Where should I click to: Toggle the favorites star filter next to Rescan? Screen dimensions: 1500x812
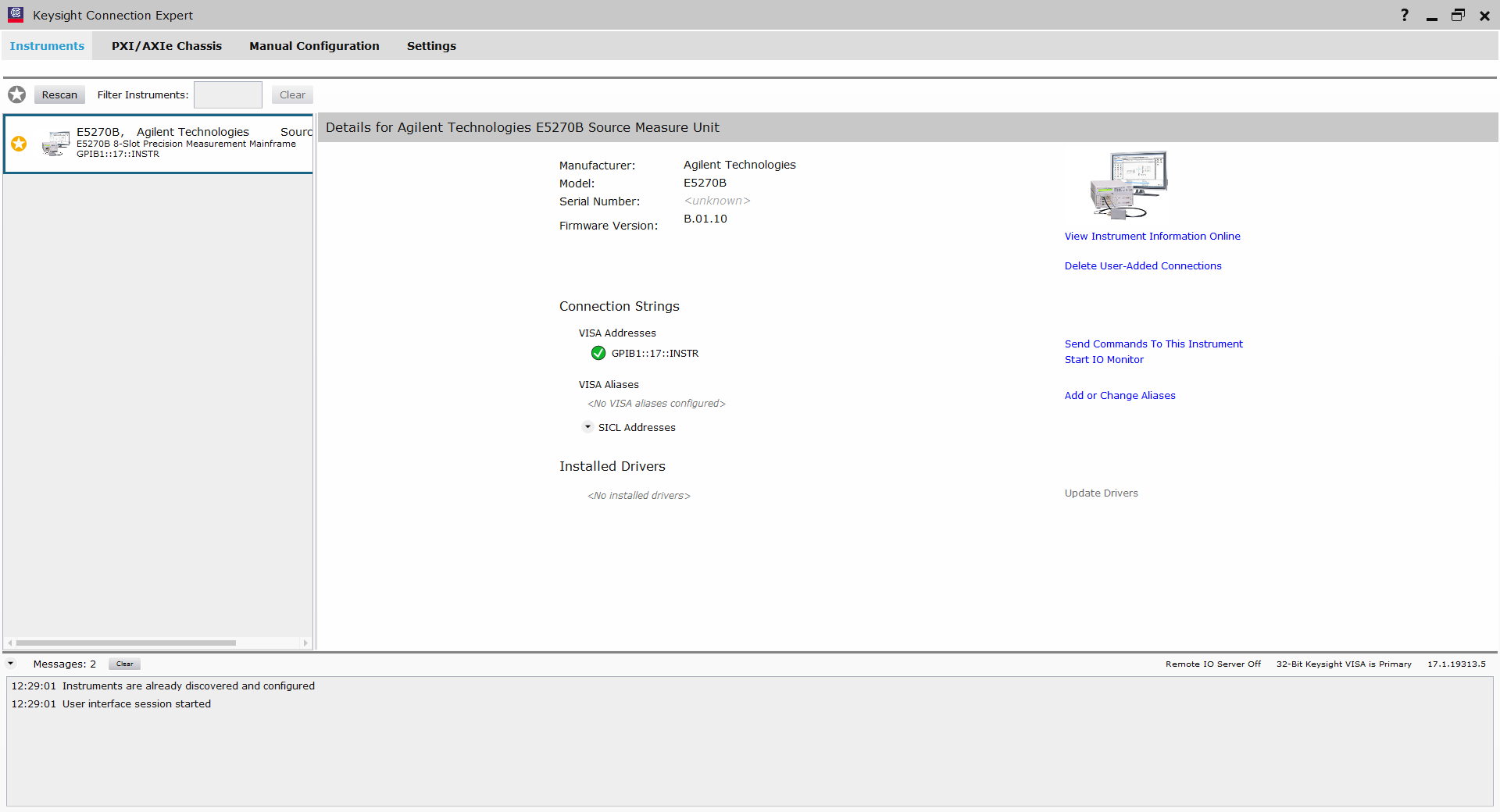click(x=17, y=94)
